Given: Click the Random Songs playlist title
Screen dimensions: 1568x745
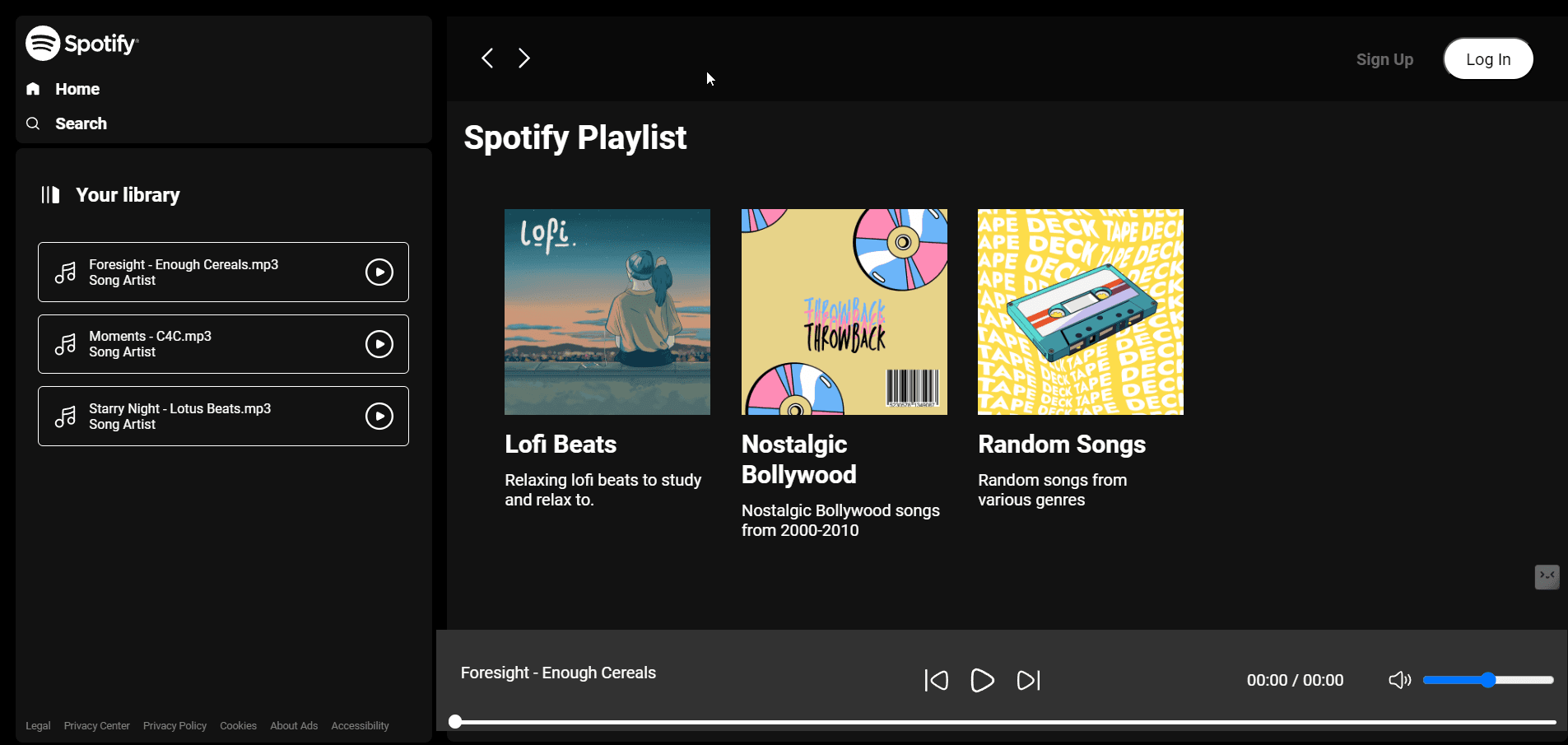Looking at the screenshot, I should [1062, 445].
